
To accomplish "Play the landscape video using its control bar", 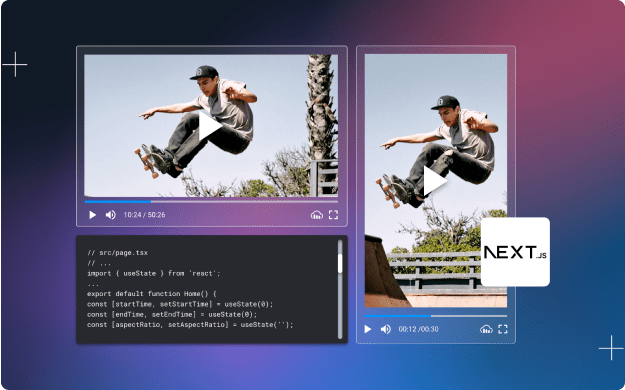I will pyautogui.click(x=92, y=215).
